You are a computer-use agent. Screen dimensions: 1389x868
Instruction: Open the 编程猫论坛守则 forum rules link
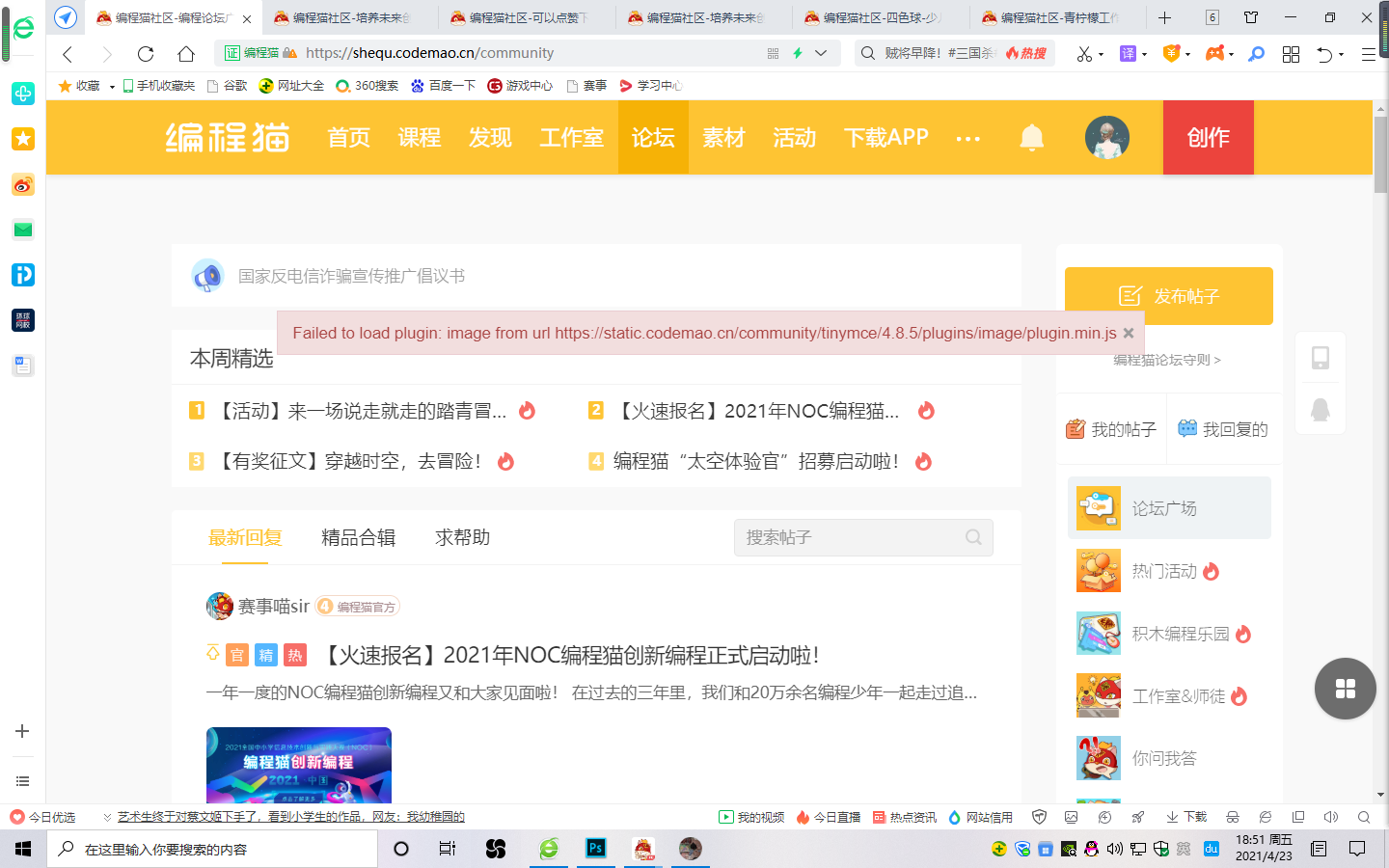(1167, 360)
